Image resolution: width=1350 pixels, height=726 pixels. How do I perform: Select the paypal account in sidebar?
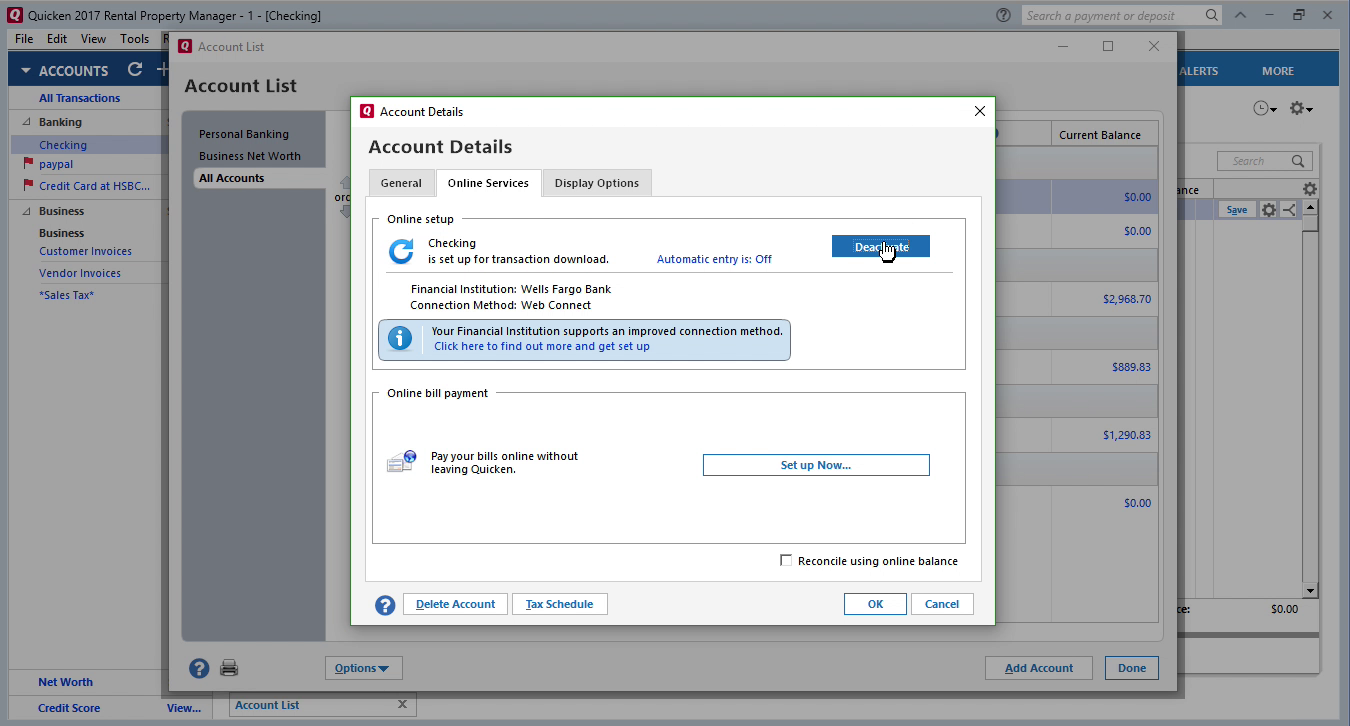[x=56, y=164]
